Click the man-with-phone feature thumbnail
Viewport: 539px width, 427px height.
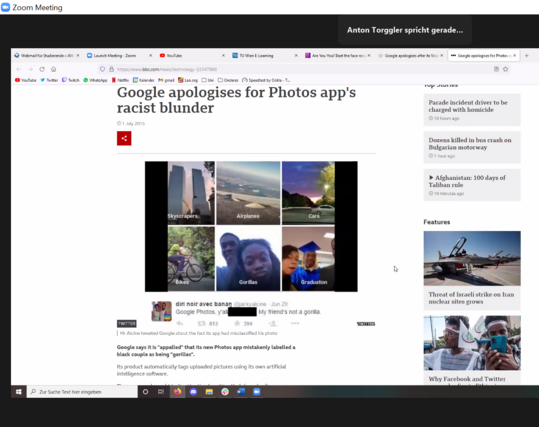point(472,343)
